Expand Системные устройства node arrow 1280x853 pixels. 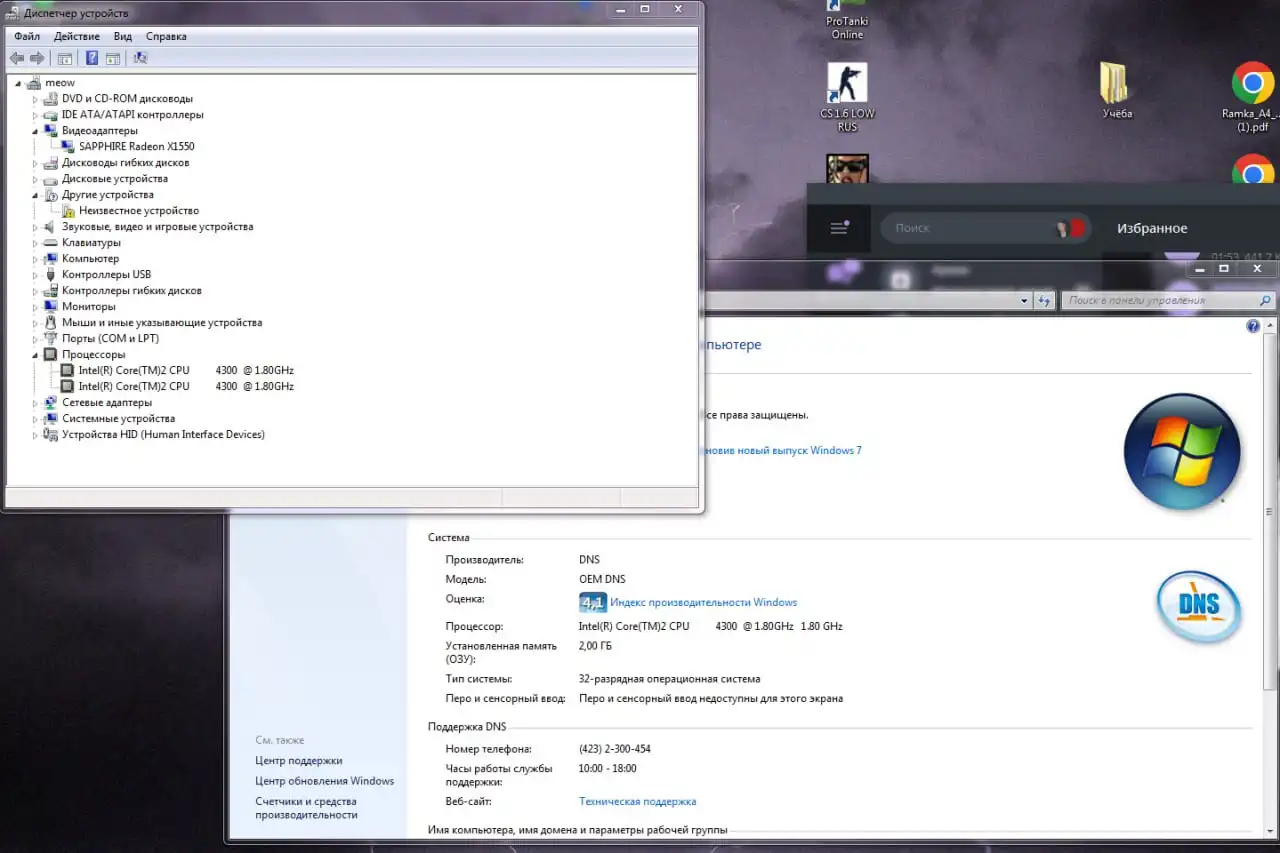tap(36, 419)
